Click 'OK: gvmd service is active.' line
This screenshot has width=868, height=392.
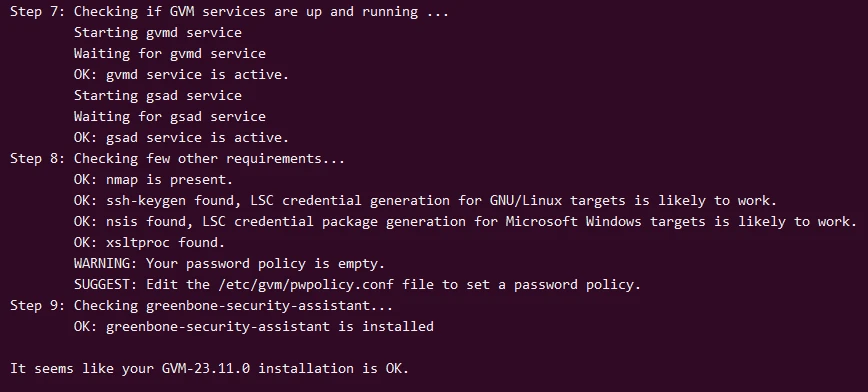pos(182,75)
